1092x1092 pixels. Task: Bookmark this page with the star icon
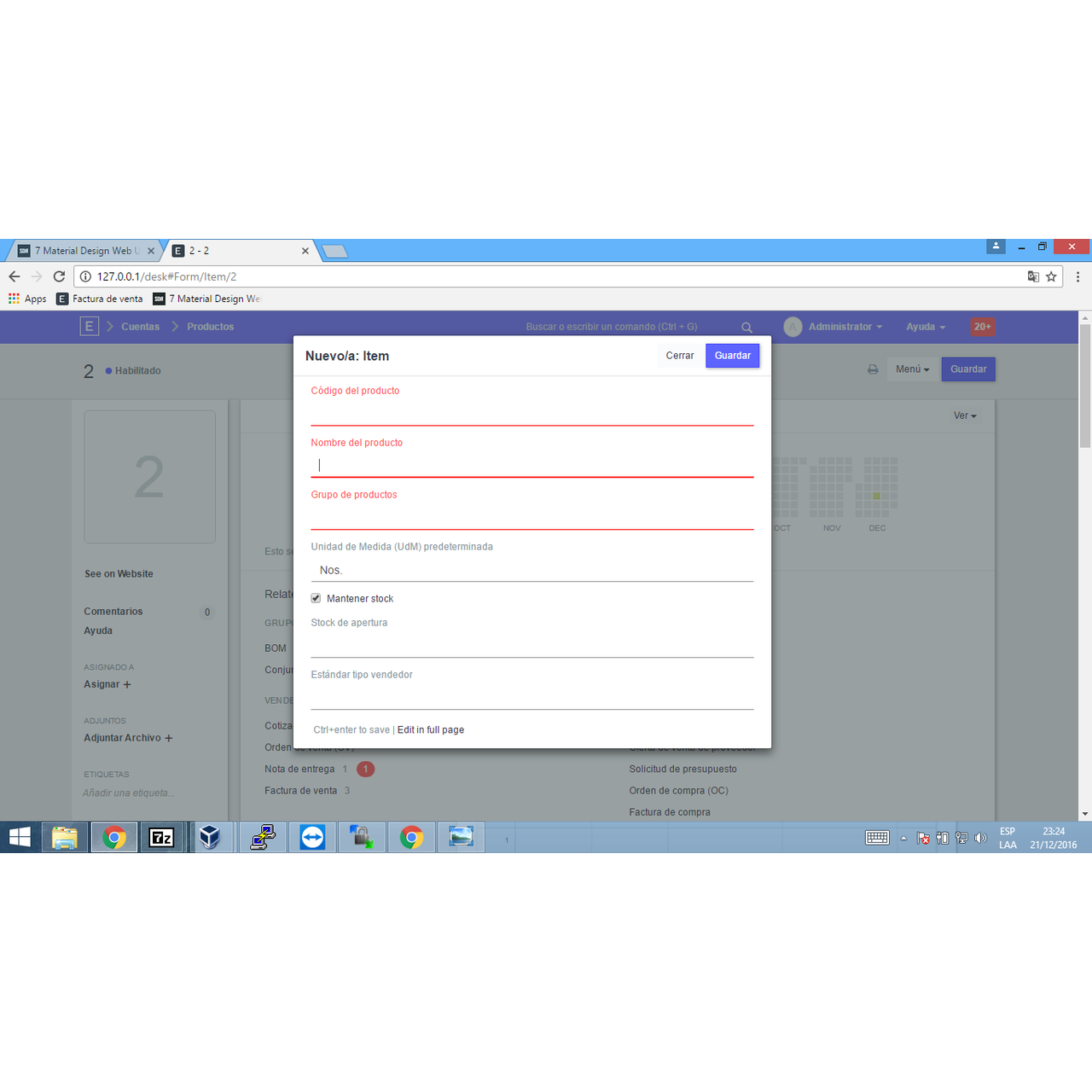tap(1051, 276)
